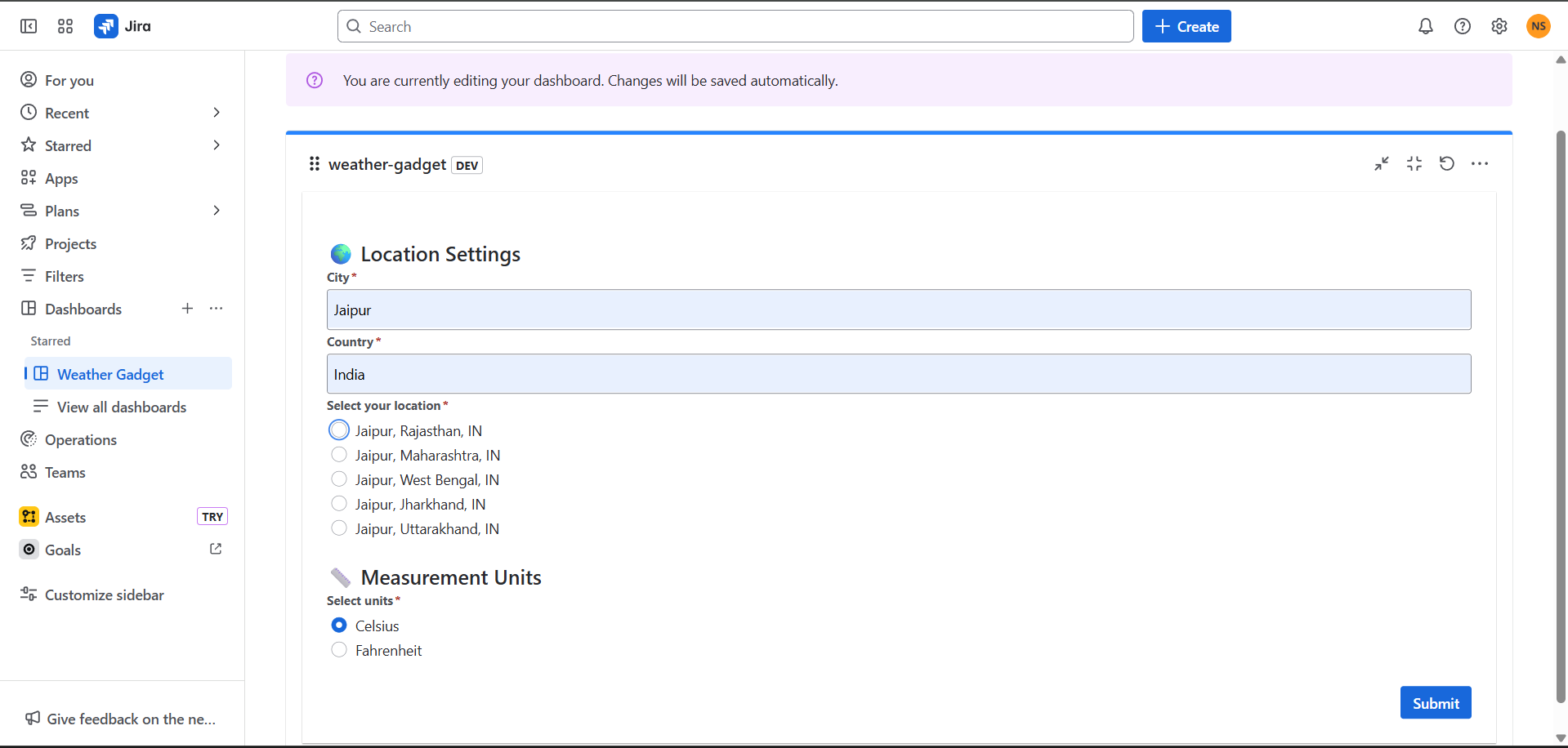Click the gadget shrink-to-center arrows icon
This screenshot has height=748, width=1568.
coord(1414,164)
